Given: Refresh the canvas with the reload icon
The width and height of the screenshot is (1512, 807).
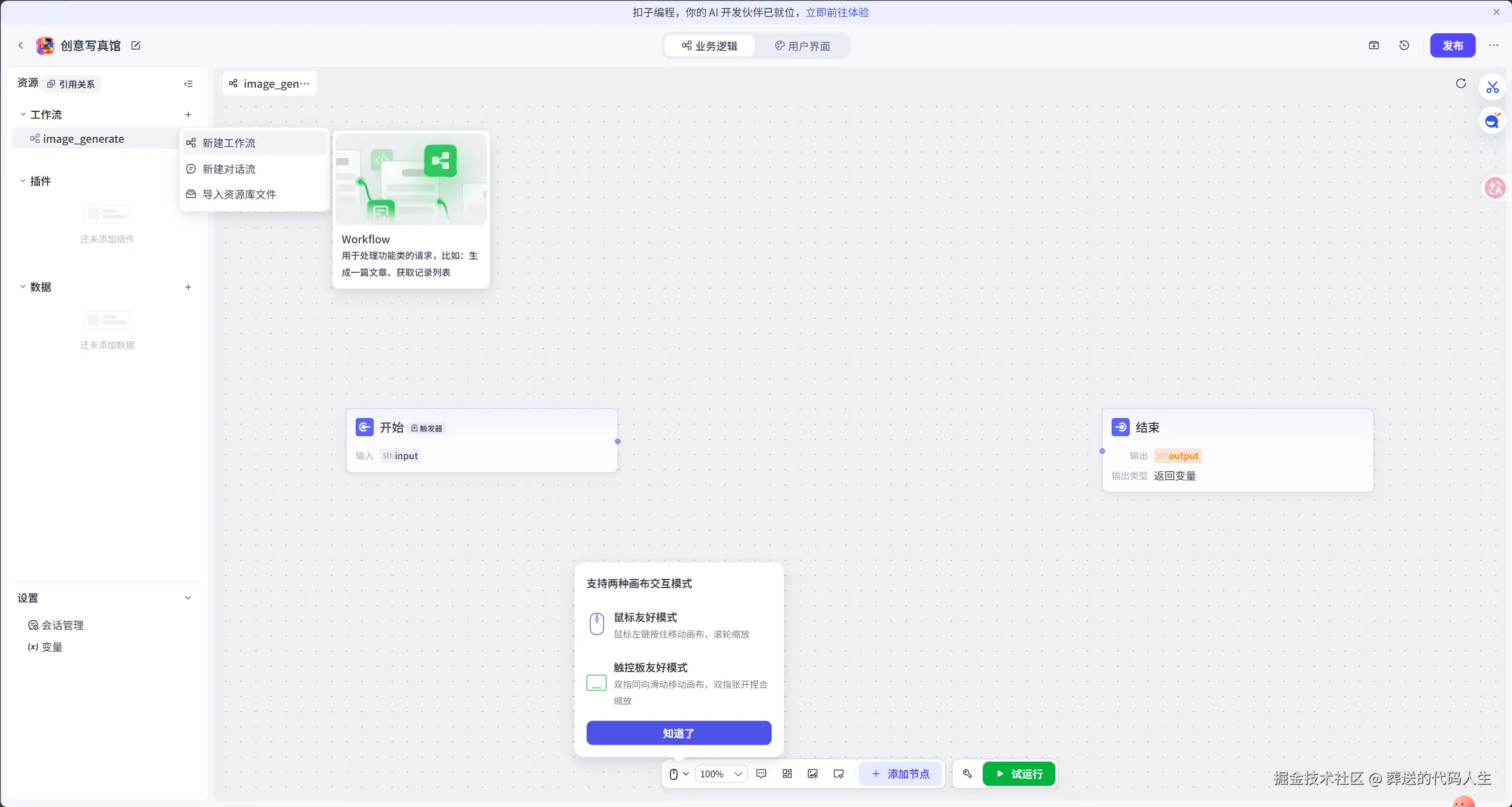Looking at the screenshot, I should pos(1461,83).
